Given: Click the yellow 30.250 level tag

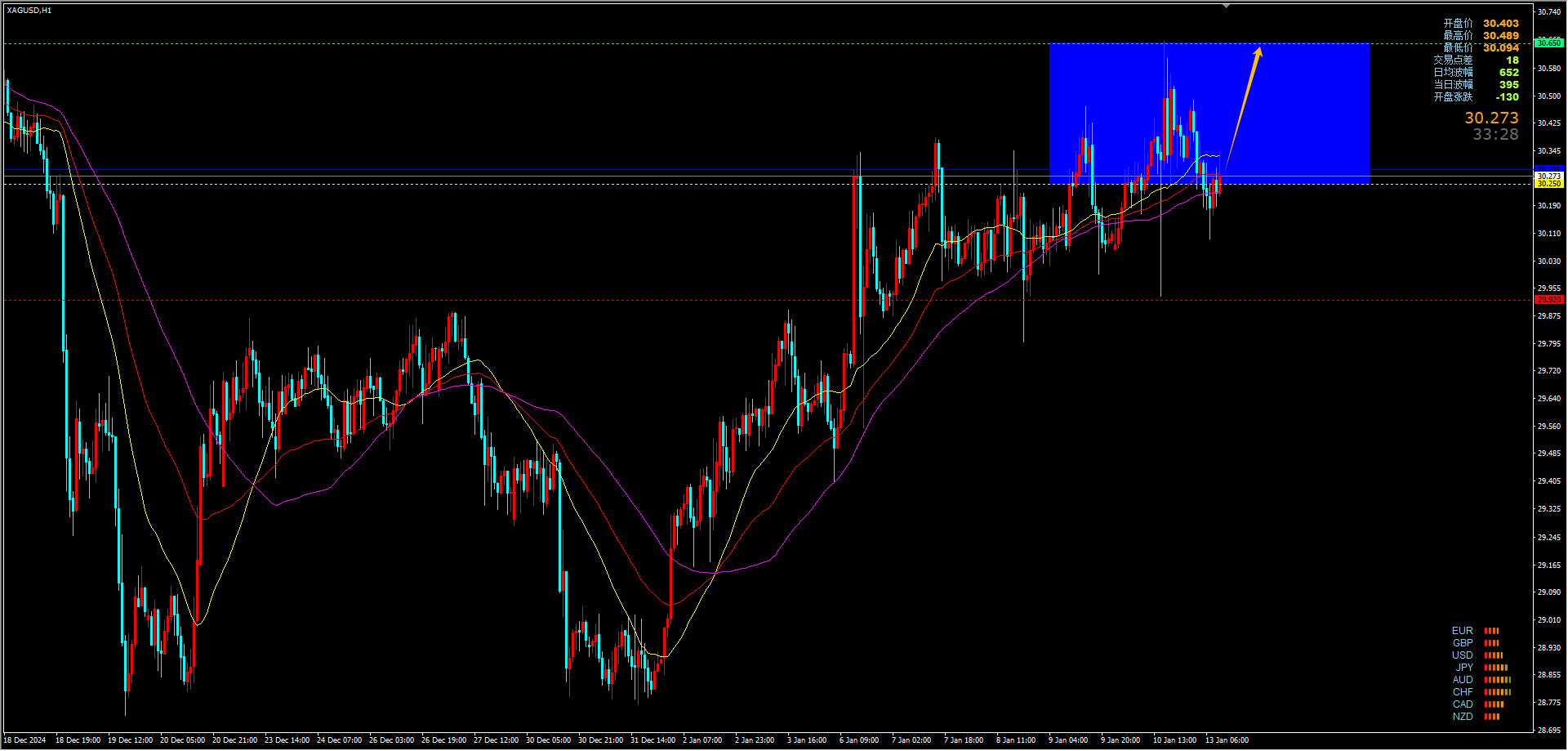Looking at the screenshot, I should tap(1549, 184).
